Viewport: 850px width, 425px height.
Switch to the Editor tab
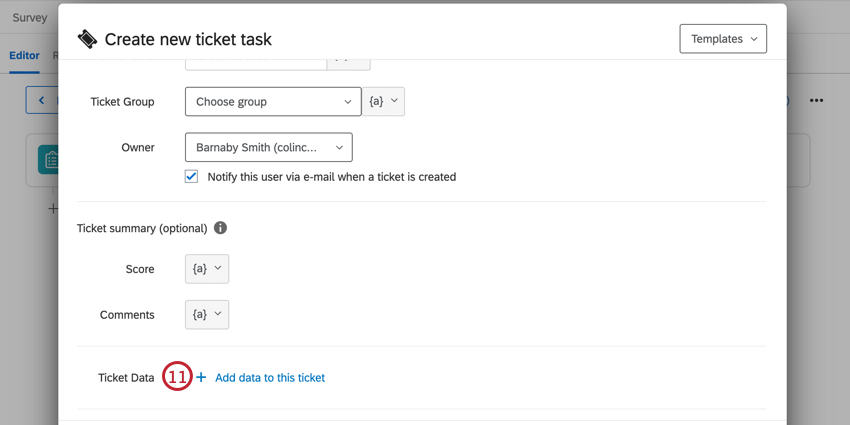pos(24,56)
